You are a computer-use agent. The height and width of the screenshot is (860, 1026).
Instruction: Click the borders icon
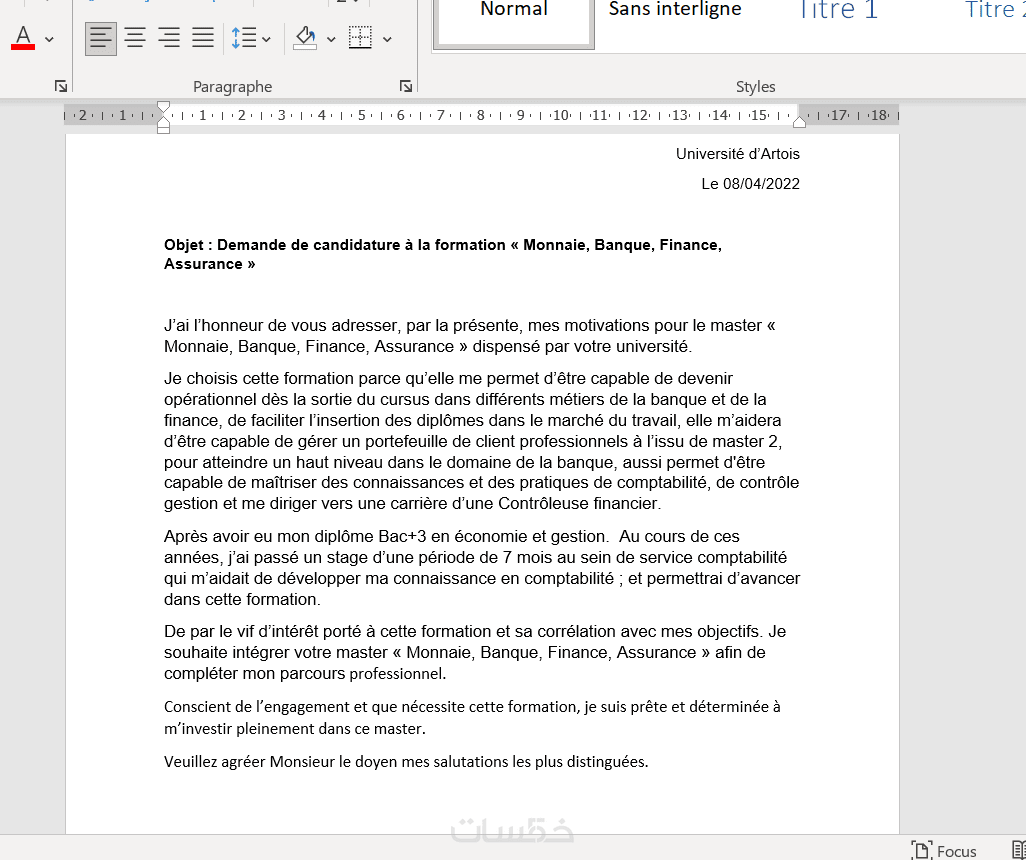coord(360,38)
